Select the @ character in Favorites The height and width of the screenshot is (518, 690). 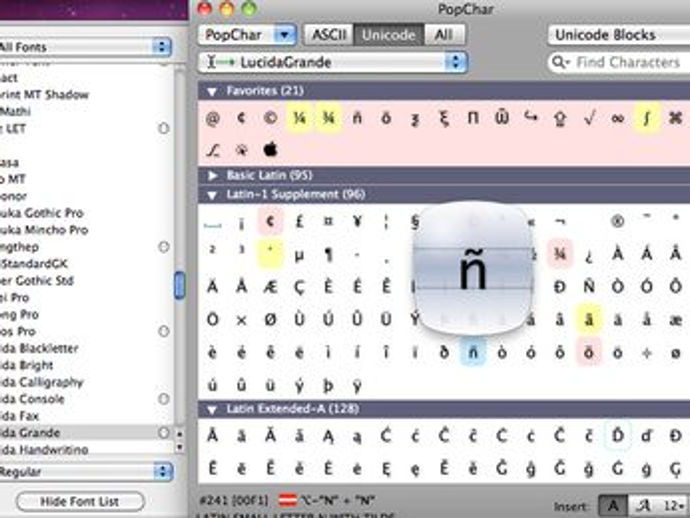point(213,118)
